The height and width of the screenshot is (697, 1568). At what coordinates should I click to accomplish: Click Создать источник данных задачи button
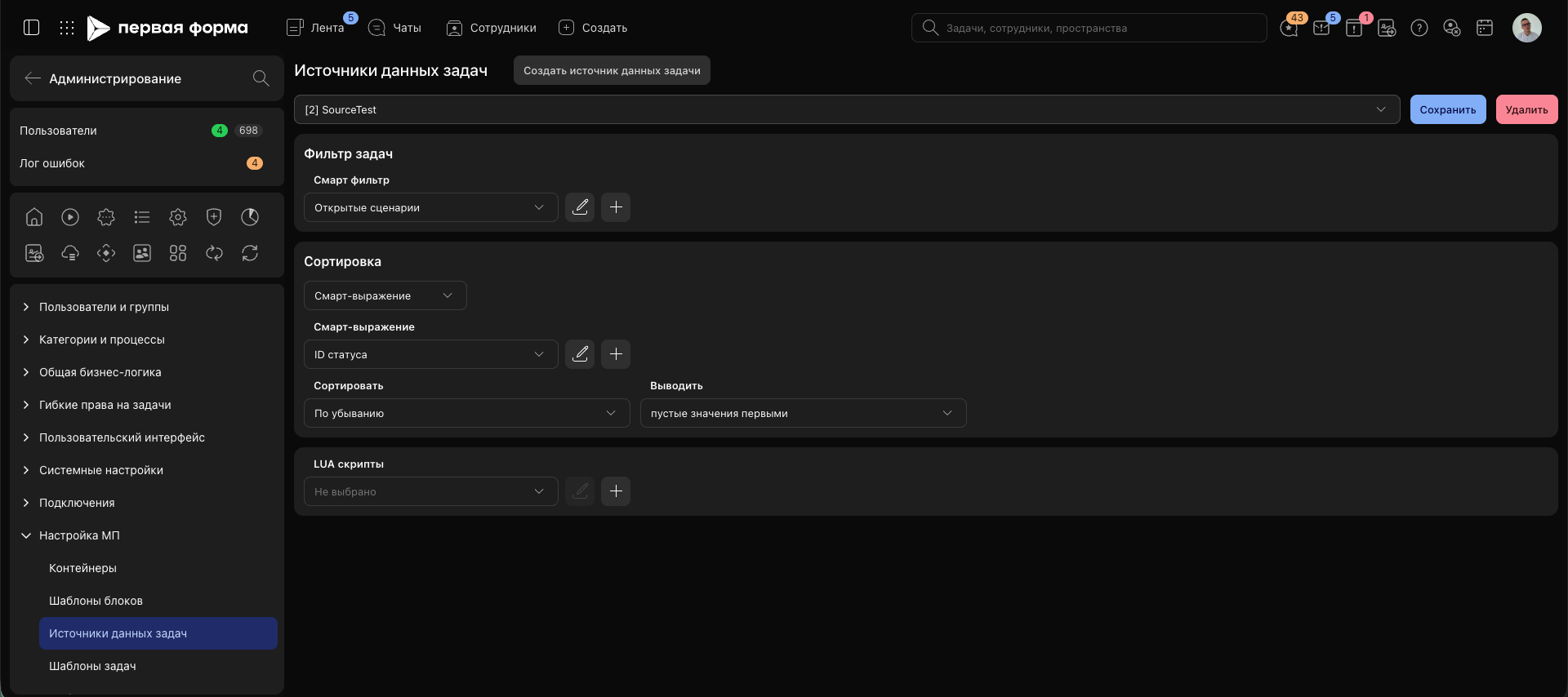click(612, 70)
